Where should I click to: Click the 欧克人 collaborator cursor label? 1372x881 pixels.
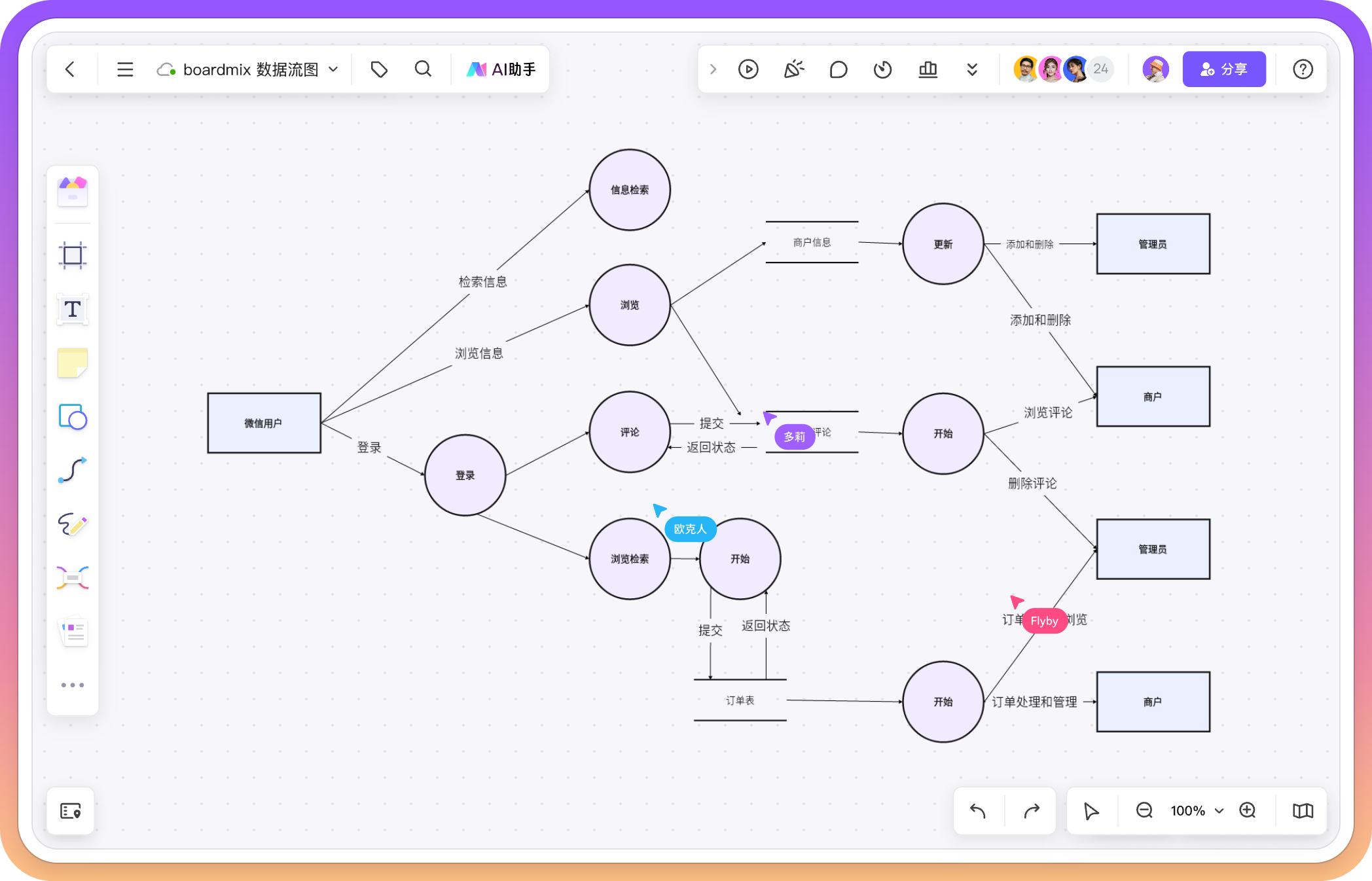pos(690,529)
